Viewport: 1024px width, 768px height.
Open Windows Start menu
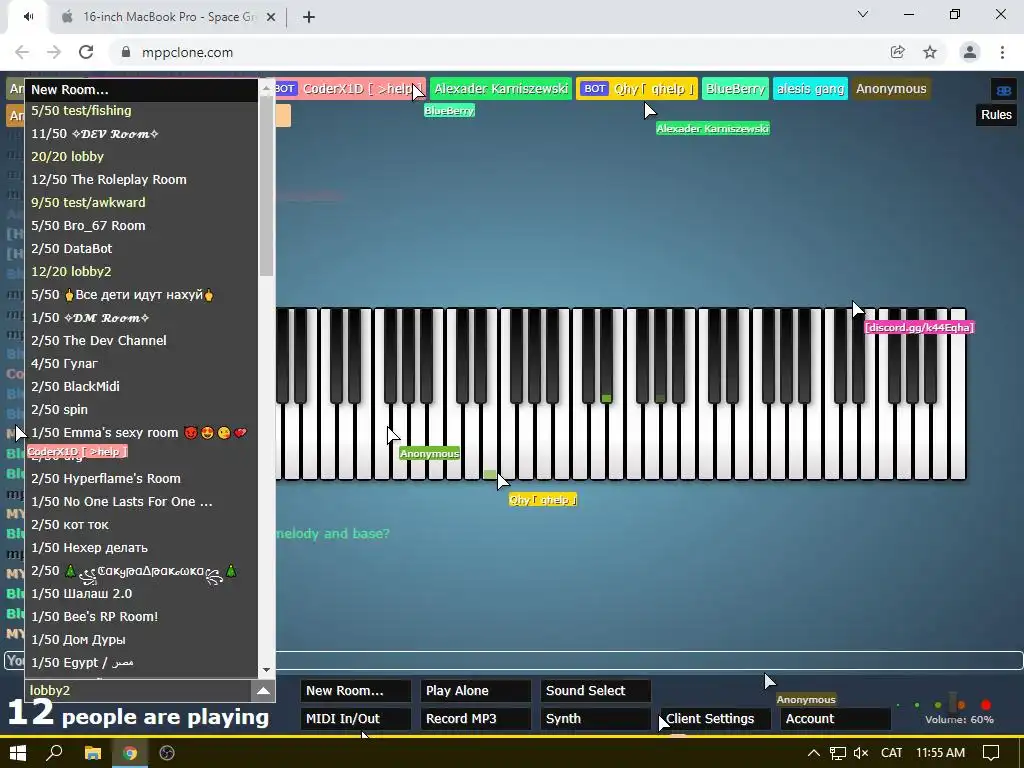point(18,753)
